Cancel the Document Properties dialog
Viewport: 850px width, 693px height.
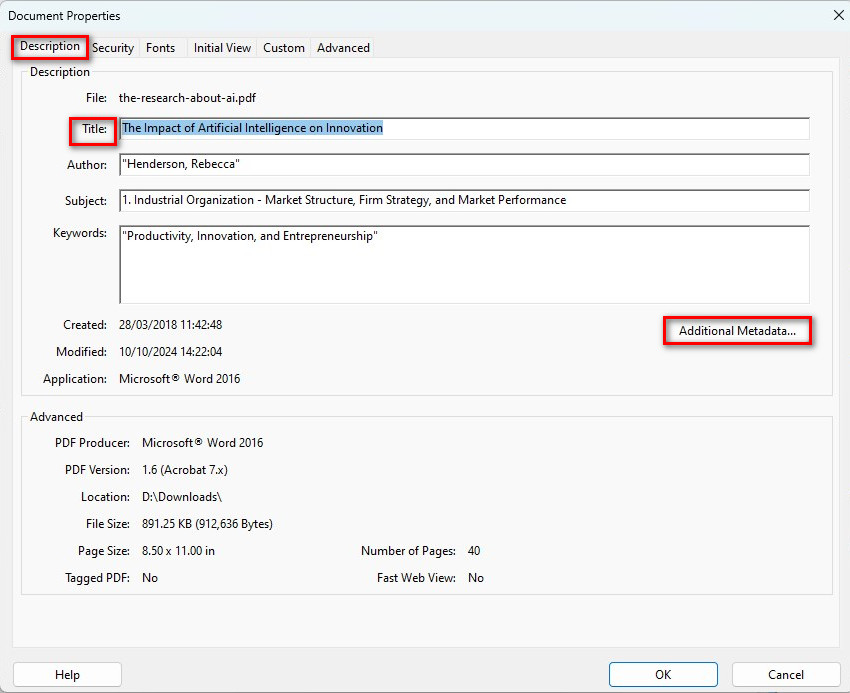click(786, 674)
